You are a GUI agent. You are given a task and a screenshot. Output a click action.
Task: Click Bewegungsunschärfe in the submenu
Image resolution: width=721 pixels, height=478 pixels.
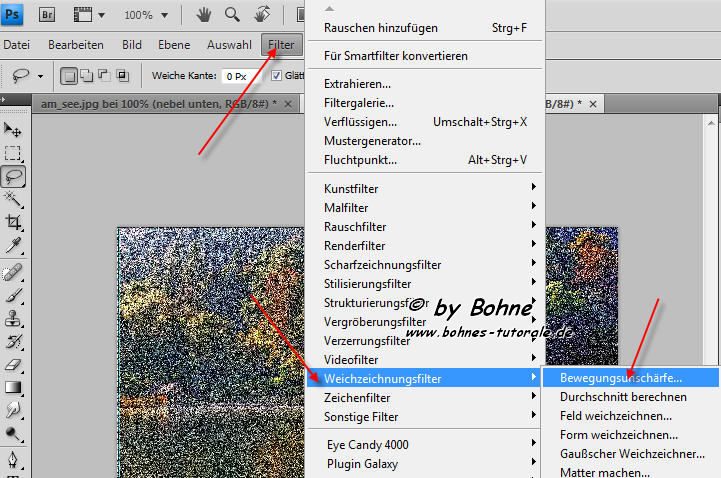coord(621,378)
